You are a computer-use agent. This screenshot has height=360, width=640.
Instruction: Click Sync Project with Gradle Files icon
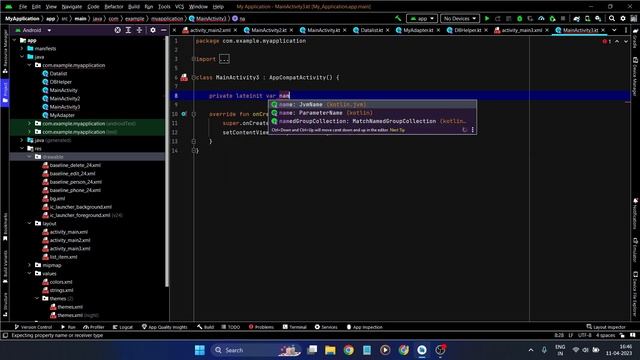click(x=576, y=18)
